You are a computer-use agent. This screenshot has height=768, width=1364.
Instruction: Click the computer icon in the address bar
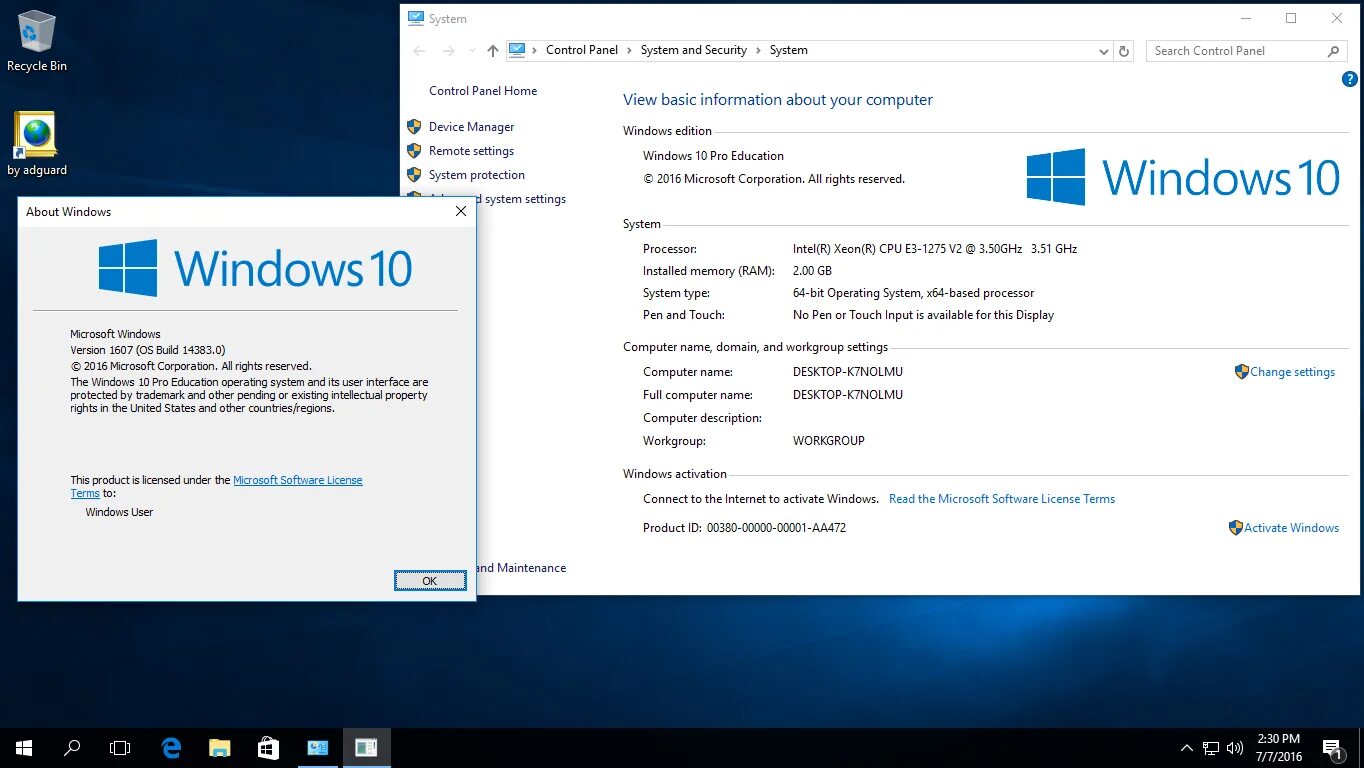pyautogui.click(x=517, y=50)
